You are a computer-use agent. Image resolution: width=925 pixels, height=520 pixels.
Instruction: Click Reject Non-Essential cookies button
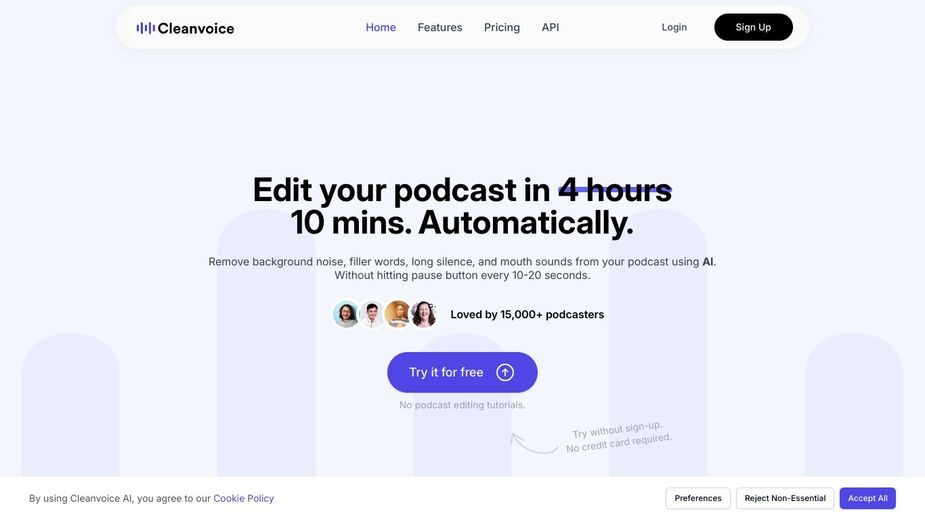click(785, 498)
